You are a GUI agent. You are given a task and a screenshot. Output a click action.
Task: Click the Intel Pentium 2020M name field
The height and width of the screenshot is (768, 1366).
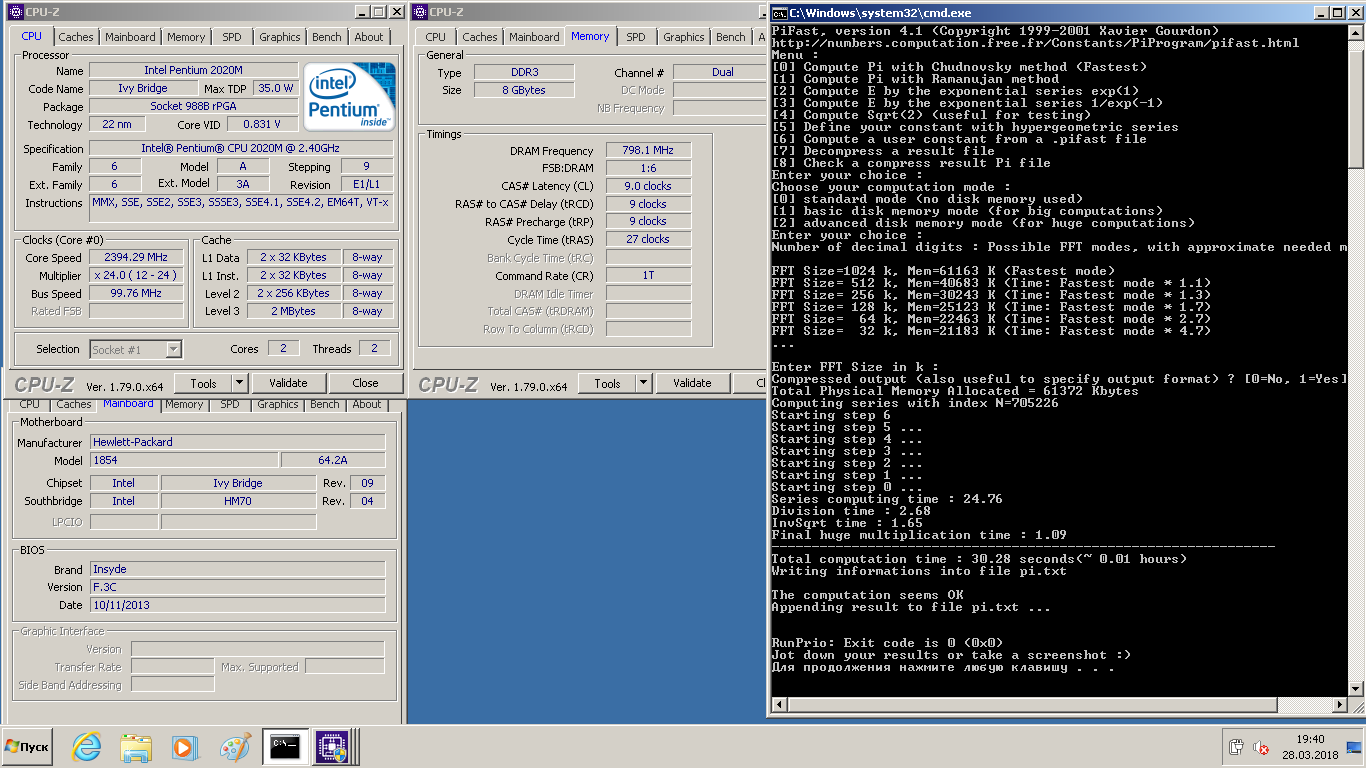194,71
